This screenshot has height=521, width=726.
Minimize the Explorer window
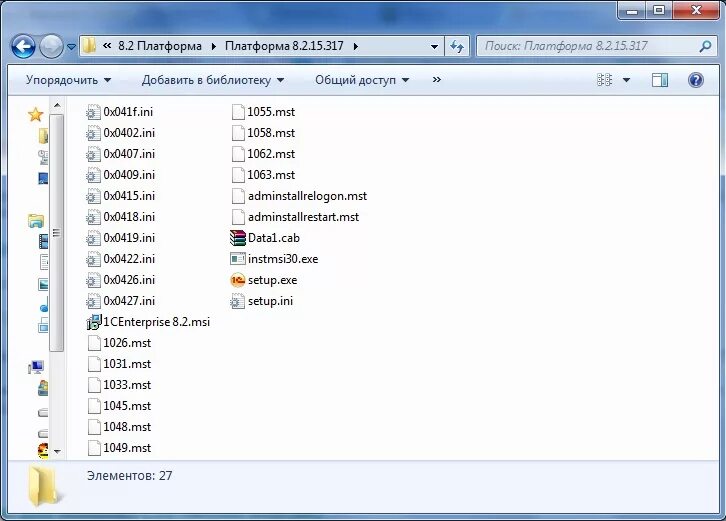[x=632, y=10]
